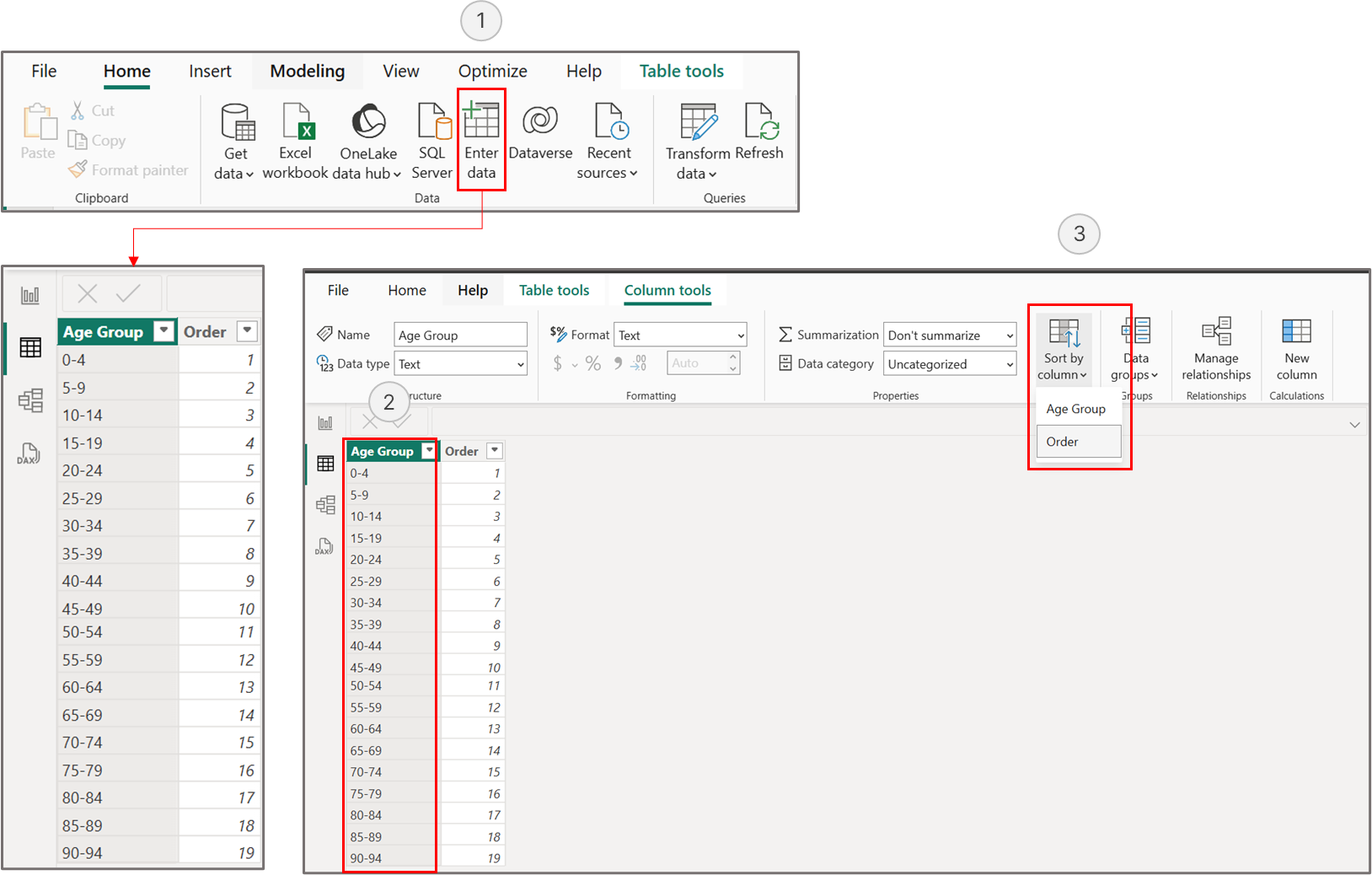Click the Enter data button
Image resolution: width=1372 pixels, height=875 pixels.
(481, 139)
